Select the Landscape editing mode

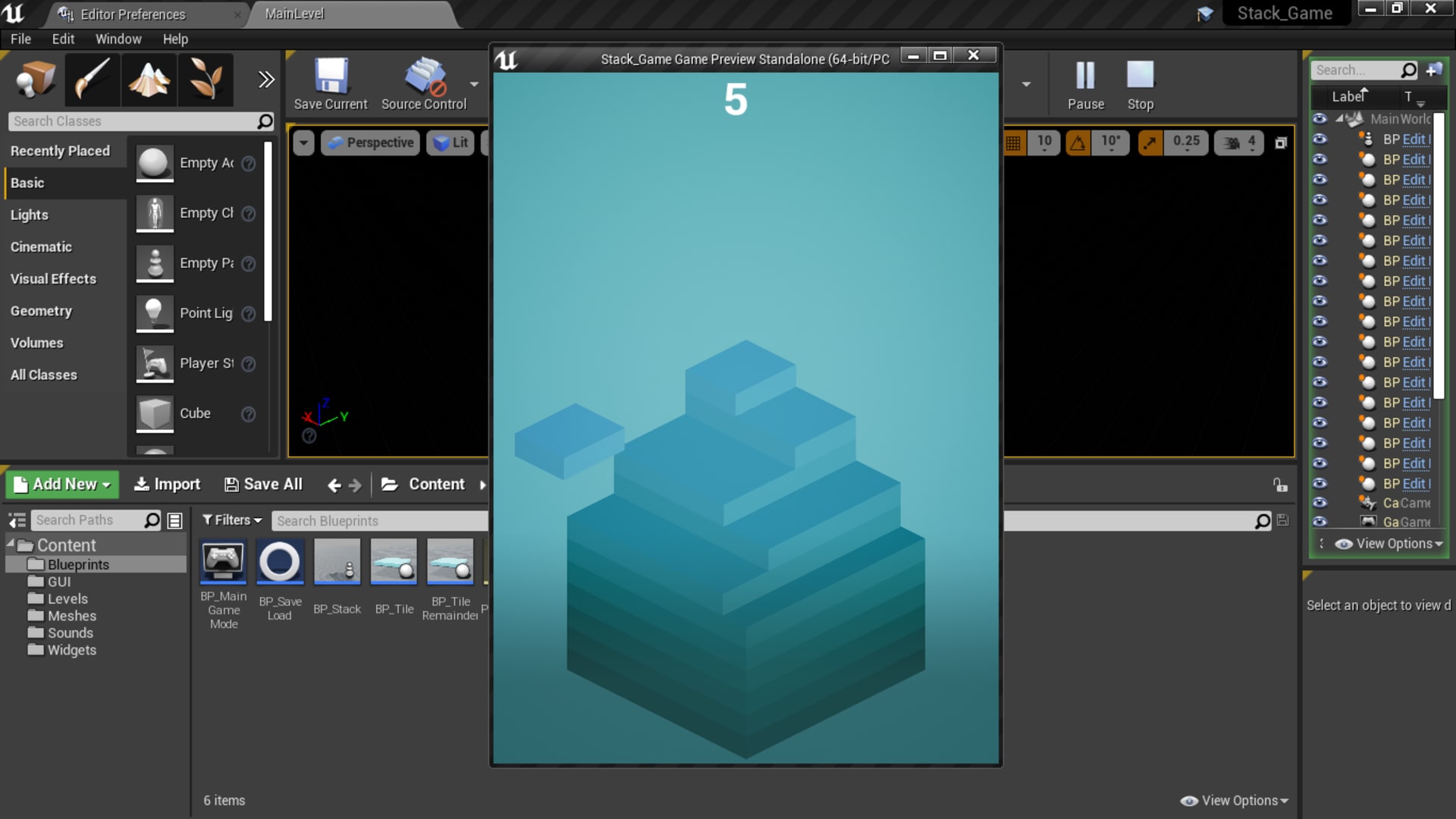point(149,80)
